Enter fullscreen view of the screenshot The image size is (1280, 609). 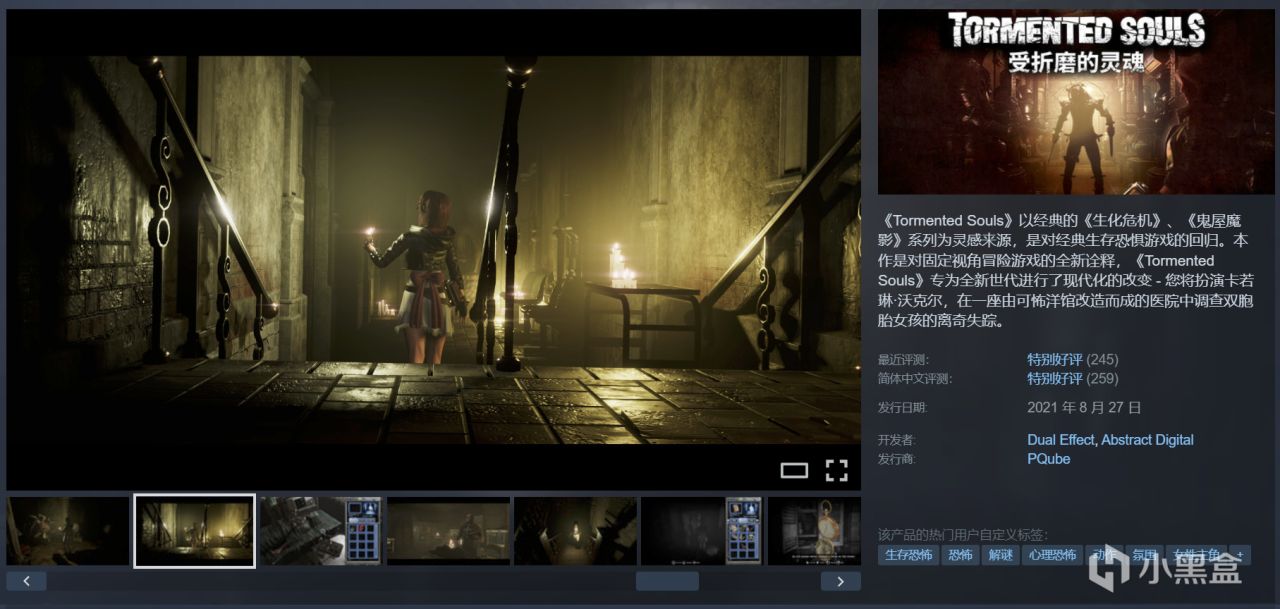836,470
